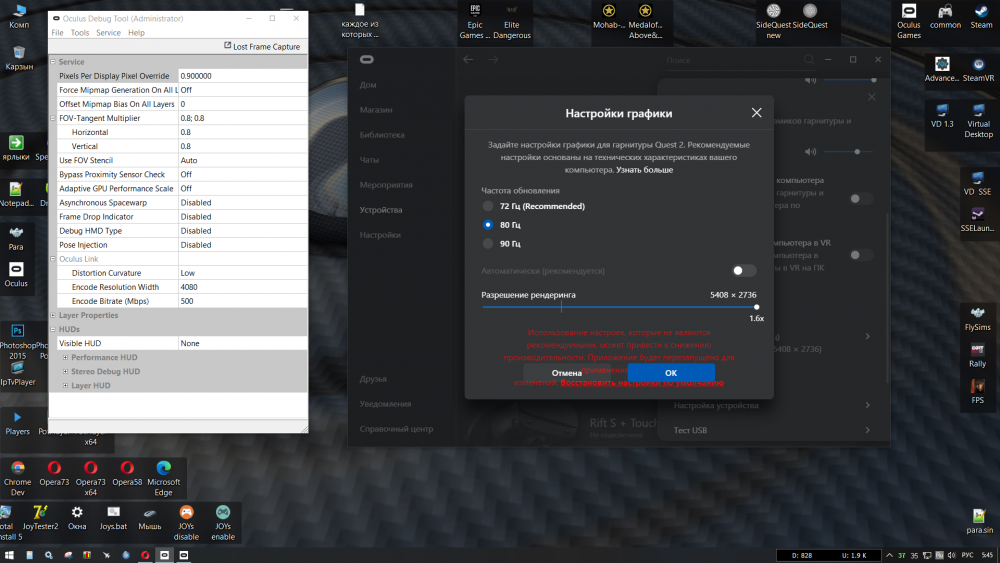Open the SideQuest new desktop icon

[x=773, y=21]
